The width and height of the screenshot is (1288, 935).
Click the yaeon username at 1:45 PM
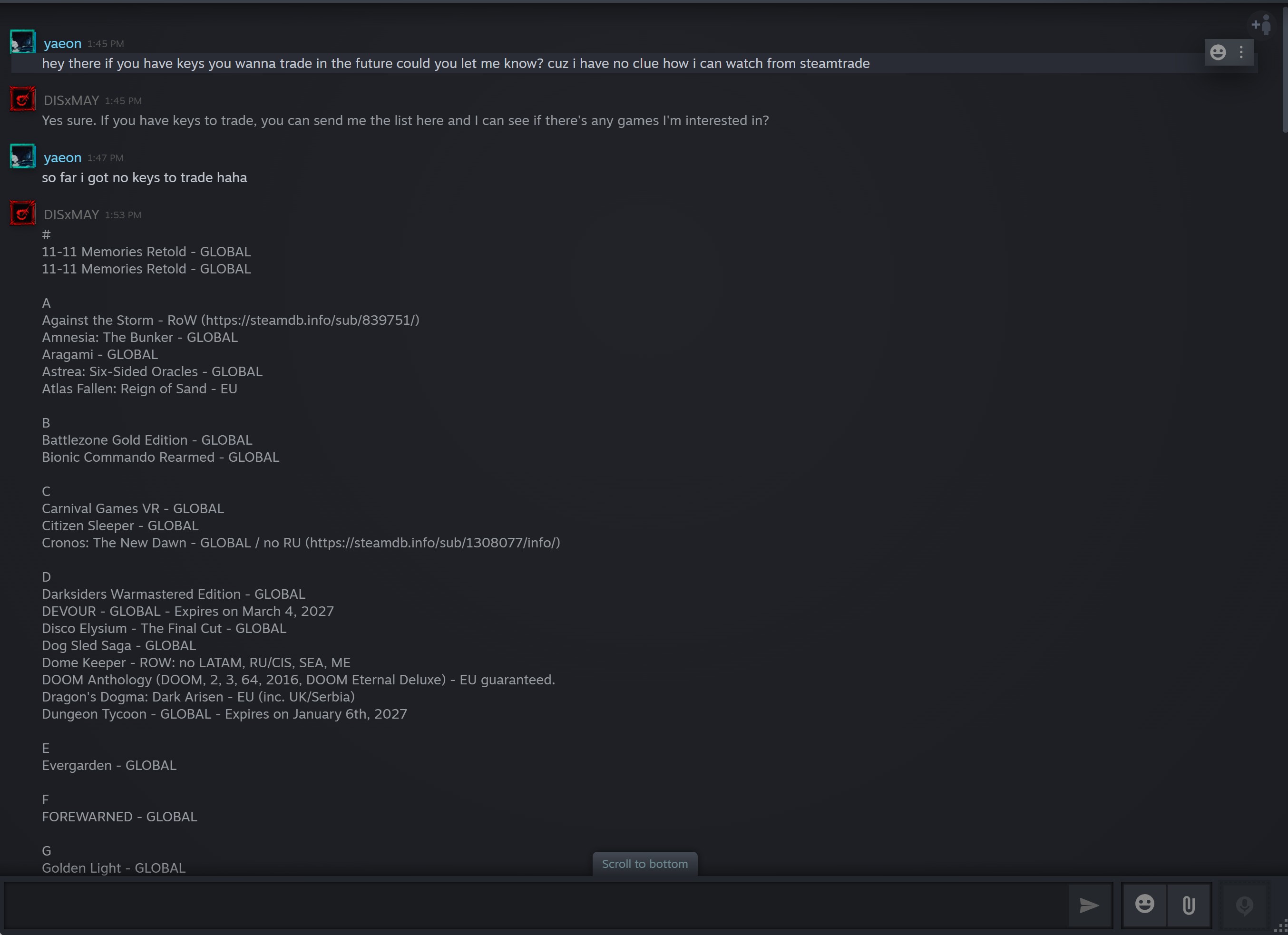coord(62,43)
